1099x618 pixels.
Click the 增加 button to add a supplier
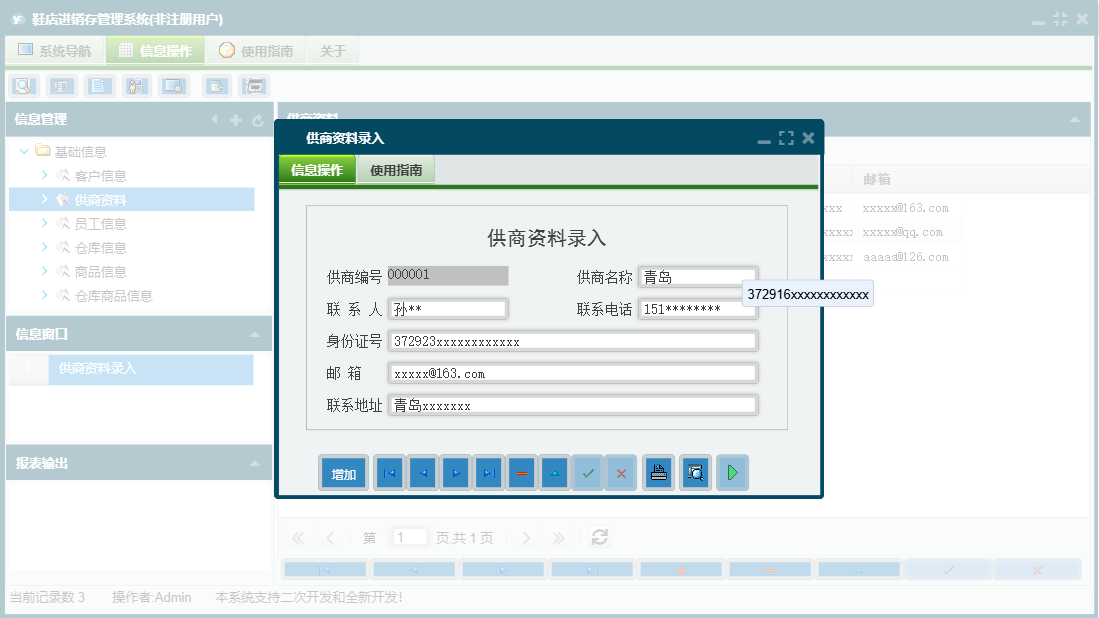click(343, 472)
